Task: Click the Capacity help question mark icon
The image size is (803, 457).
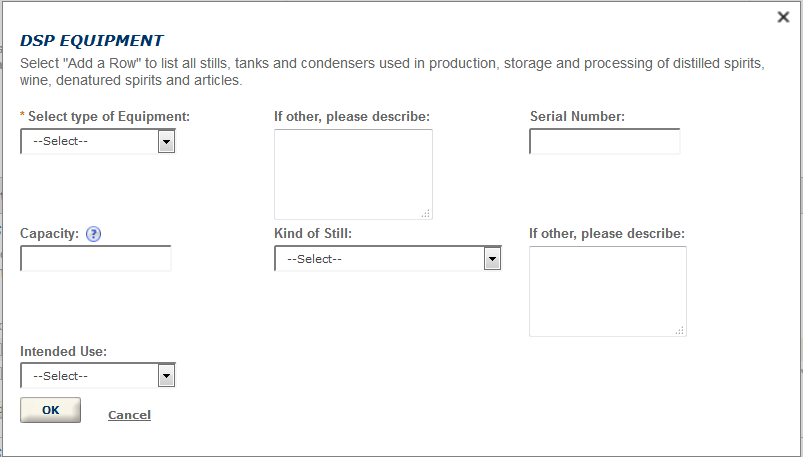Action: [x=94, y=234]
